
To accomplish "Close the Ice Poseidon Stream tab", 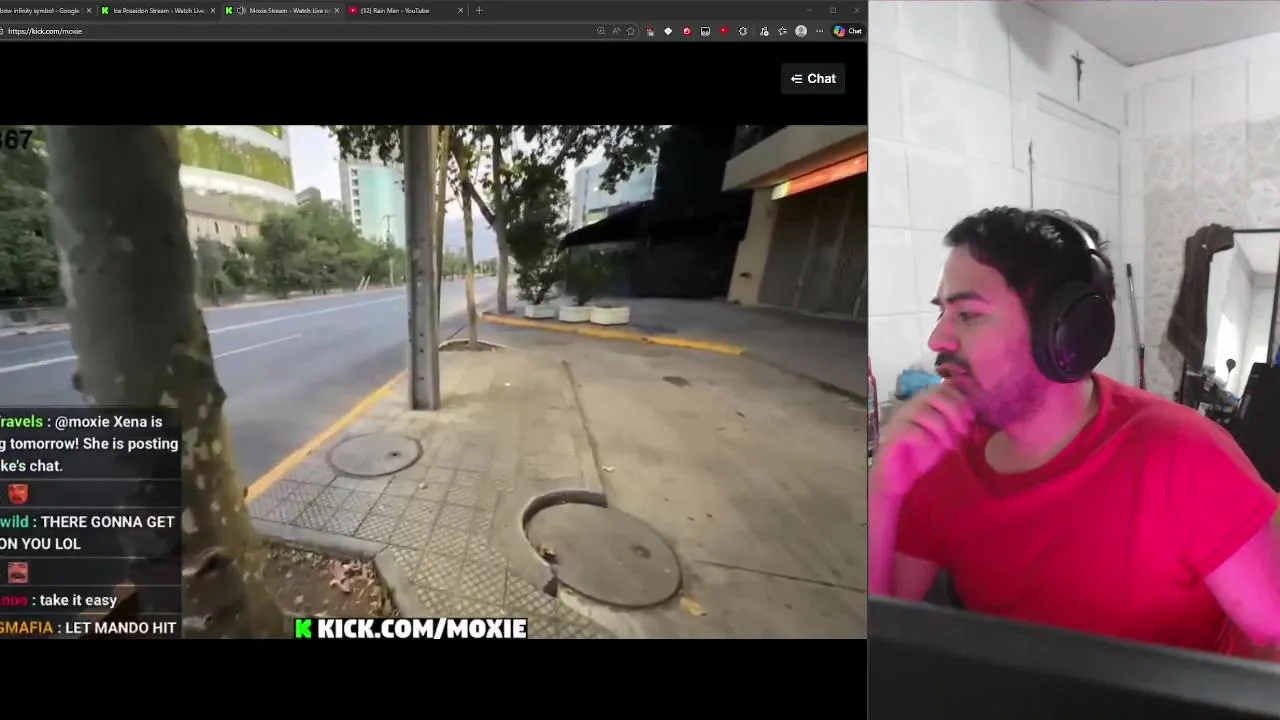I will (212, 10).
